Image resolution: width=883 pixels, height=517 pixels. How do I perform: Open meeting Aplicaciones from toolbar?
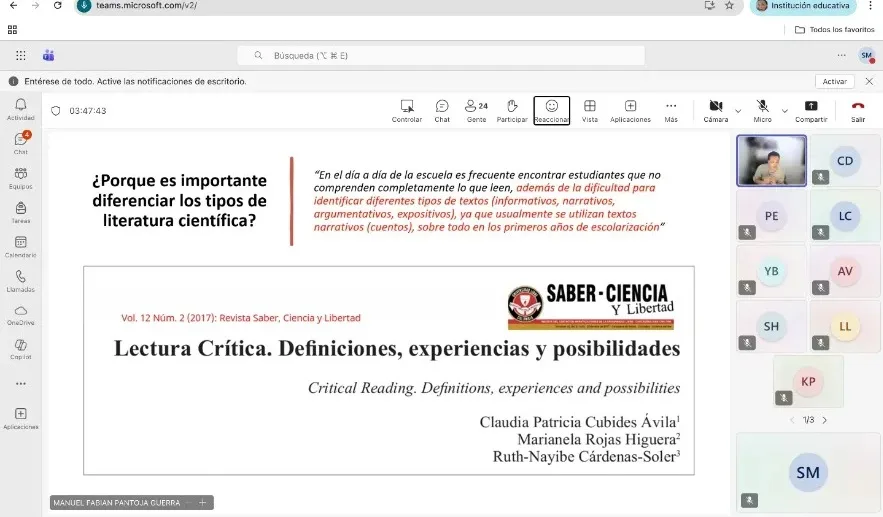click(630, 111)
